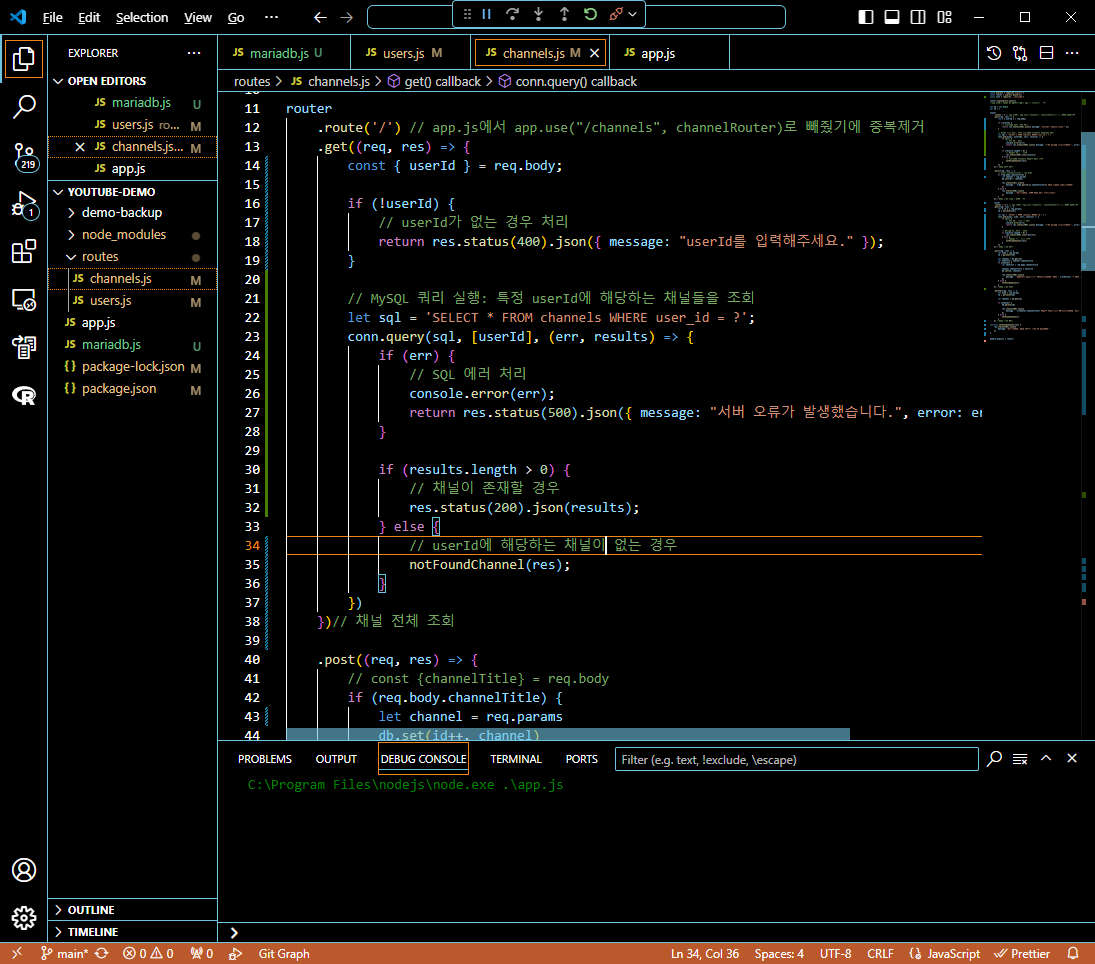The width and height of the screenshot is (1095, 964).
Task: Open Source Control view with 219 badge
Action: point(24,156)
